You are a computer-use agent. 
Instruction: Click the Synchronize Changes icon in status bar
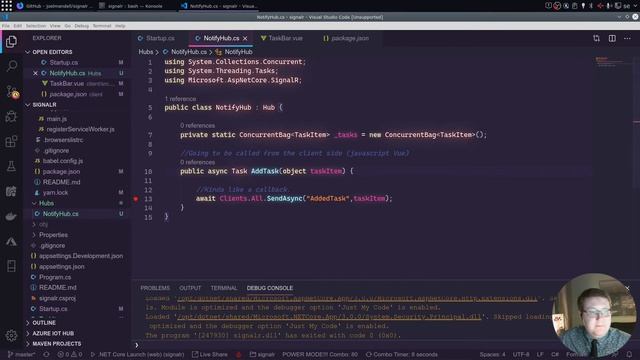point(46,354)
